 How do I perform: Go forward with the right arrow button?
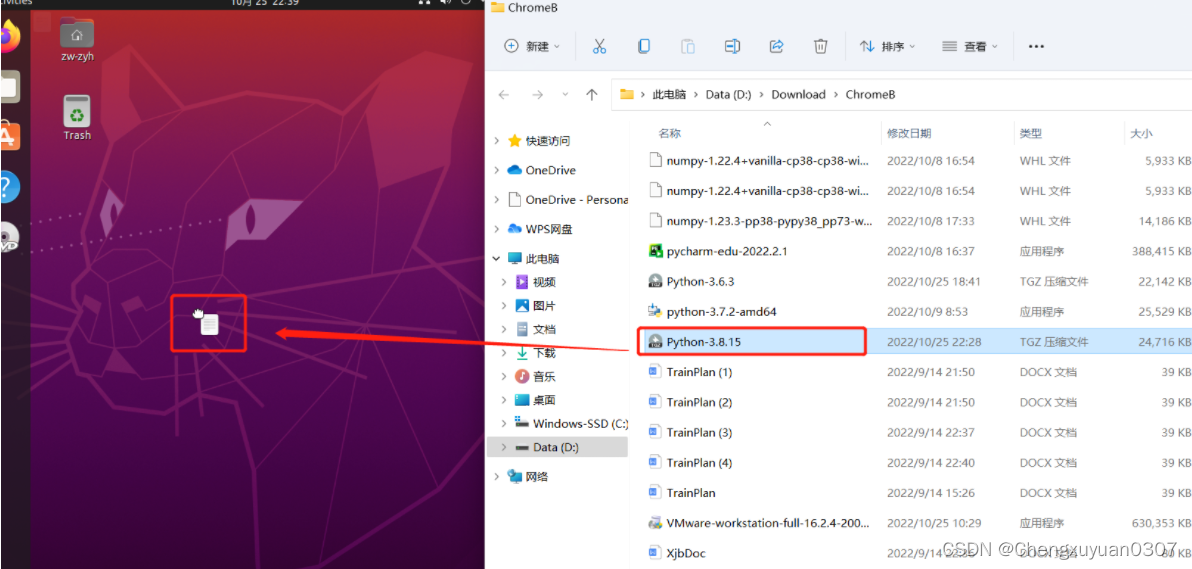pos(537,94)
